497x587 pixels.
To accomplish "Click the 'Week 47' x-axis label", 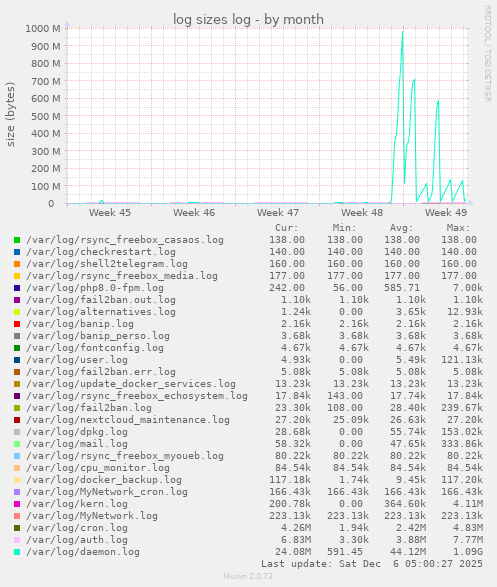I will click(278, 213).
